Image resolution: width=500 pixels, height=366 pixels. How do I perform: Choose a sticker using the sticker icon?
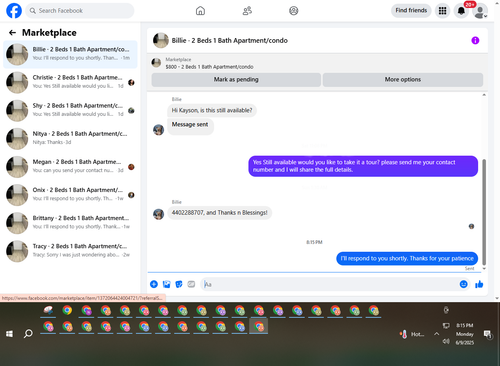pos(179,284)
